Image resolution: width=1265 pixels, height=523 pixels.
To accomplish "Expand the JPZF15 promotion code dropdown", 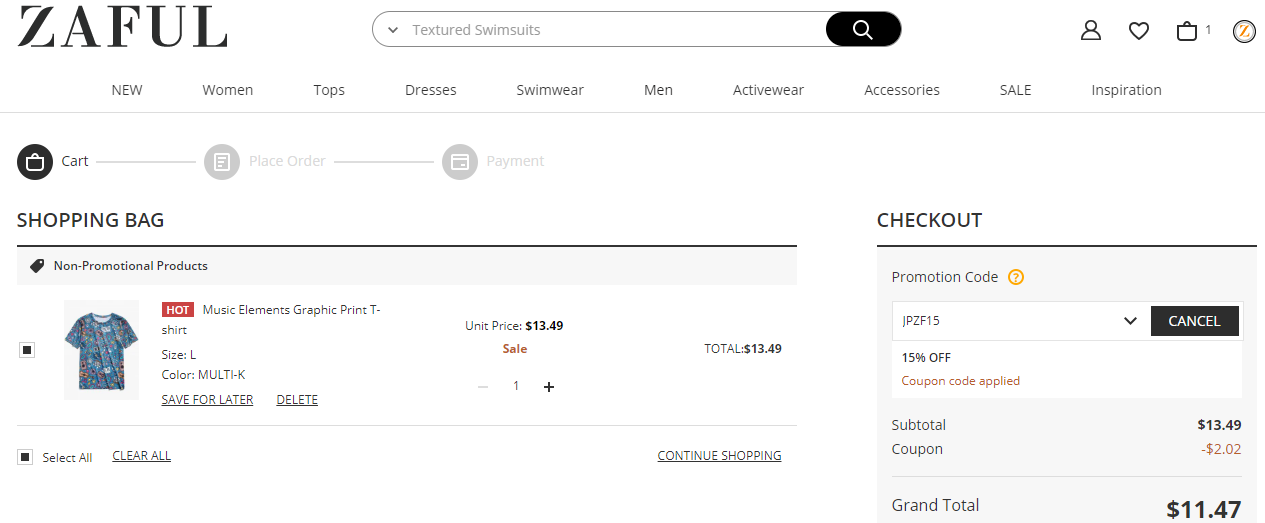I will [1130, 321].
